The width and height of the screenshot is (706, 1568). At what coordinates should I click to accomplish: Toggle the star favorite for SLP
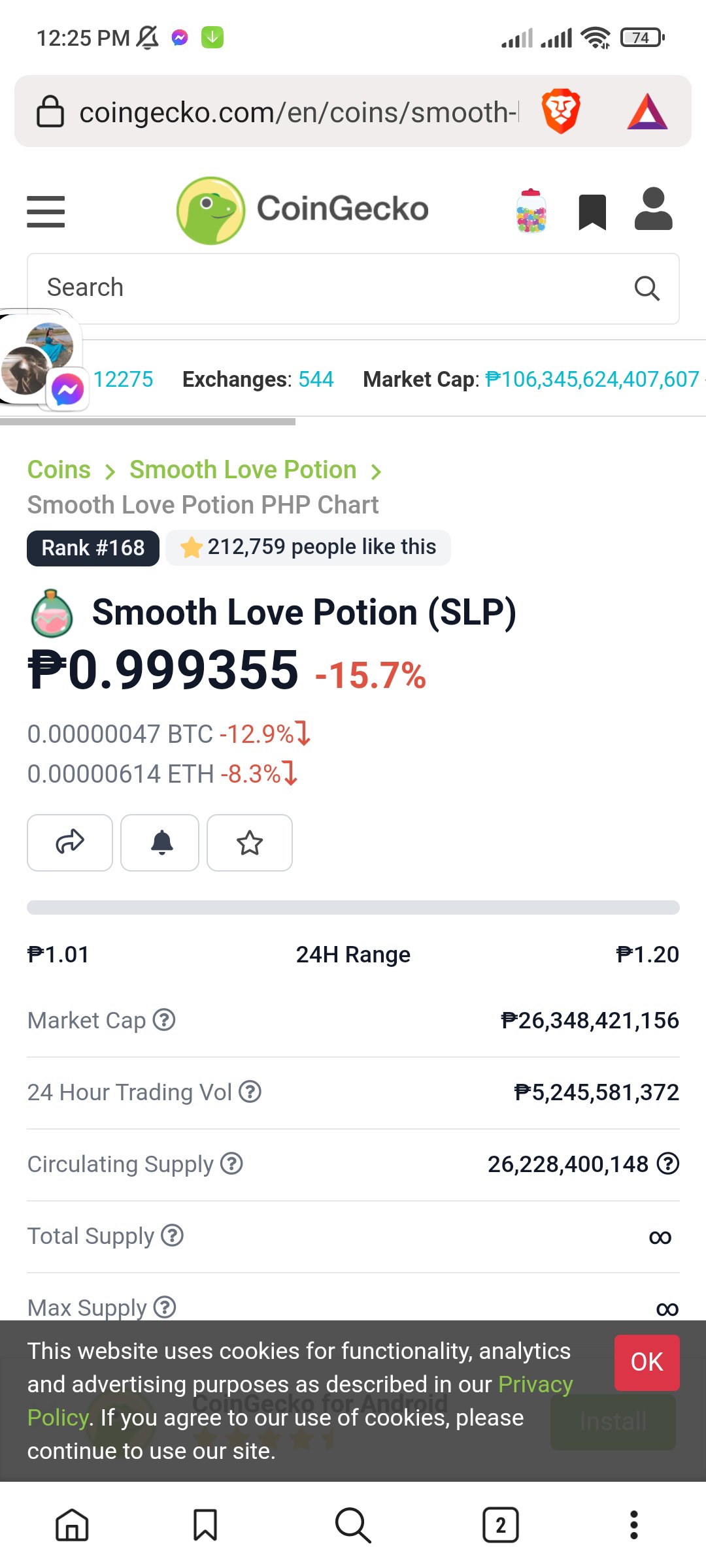250,842
